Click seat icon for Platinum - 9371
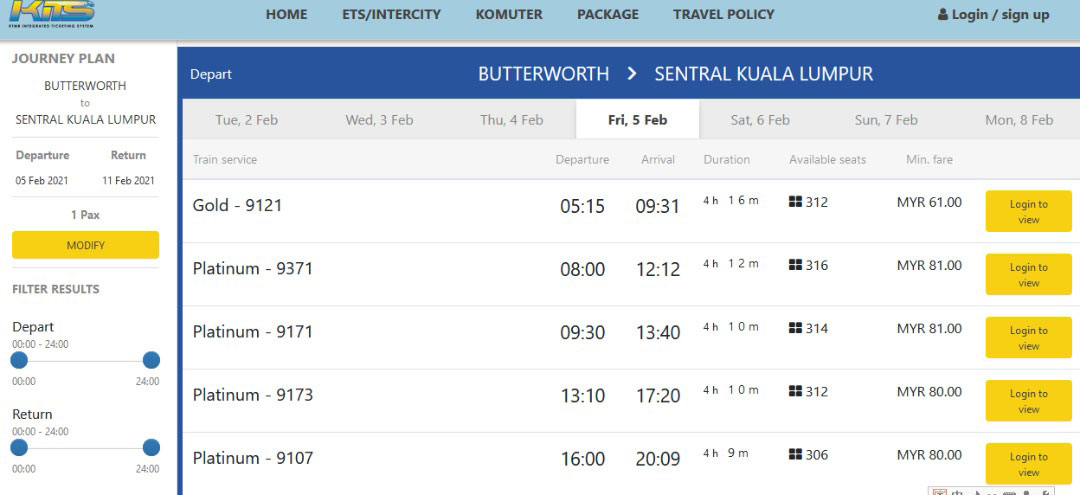Screen dimensions: 1080x495 [x=796, y=265]
